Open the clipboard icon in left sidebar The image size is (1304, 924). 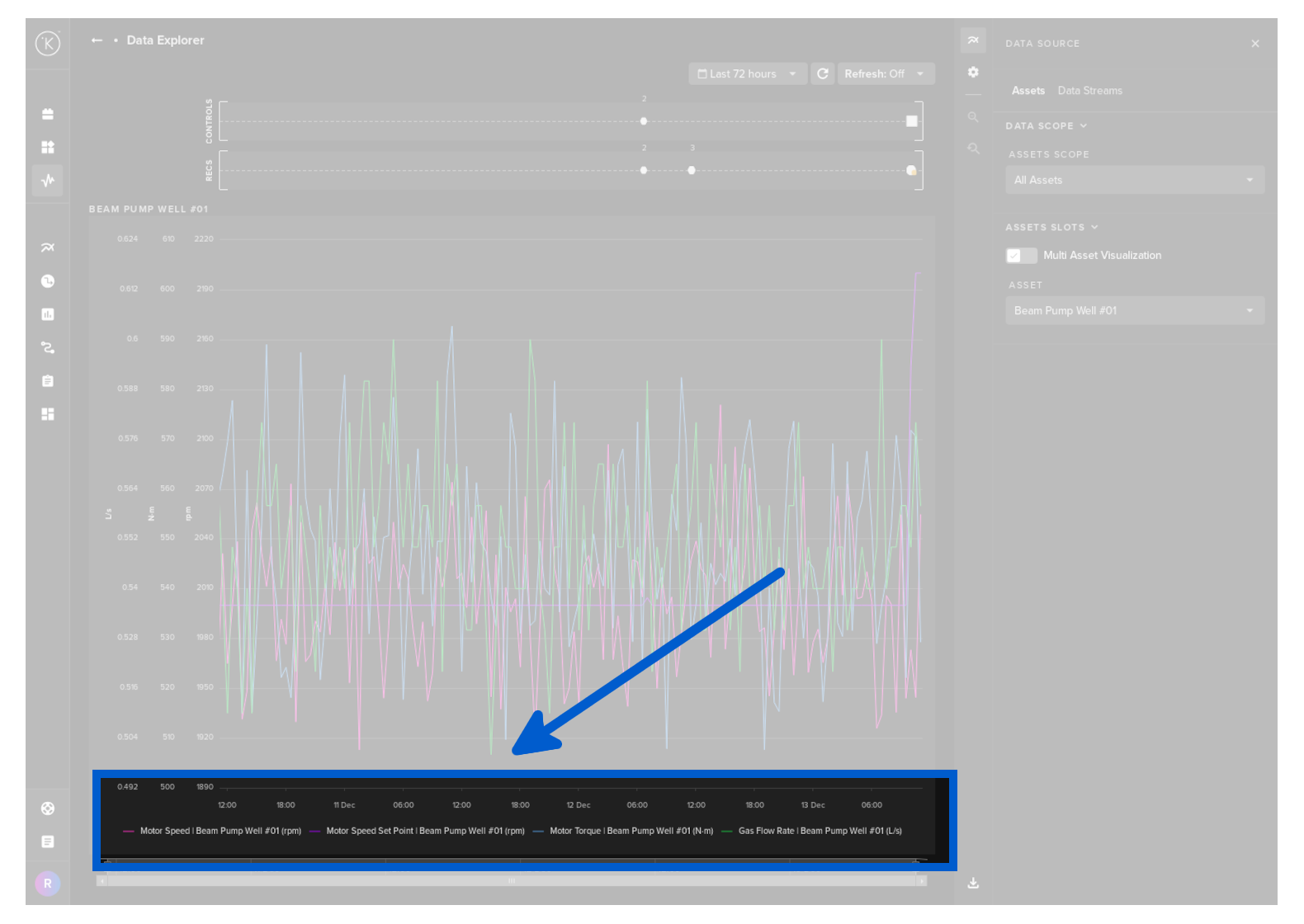(x=48, y=381)
